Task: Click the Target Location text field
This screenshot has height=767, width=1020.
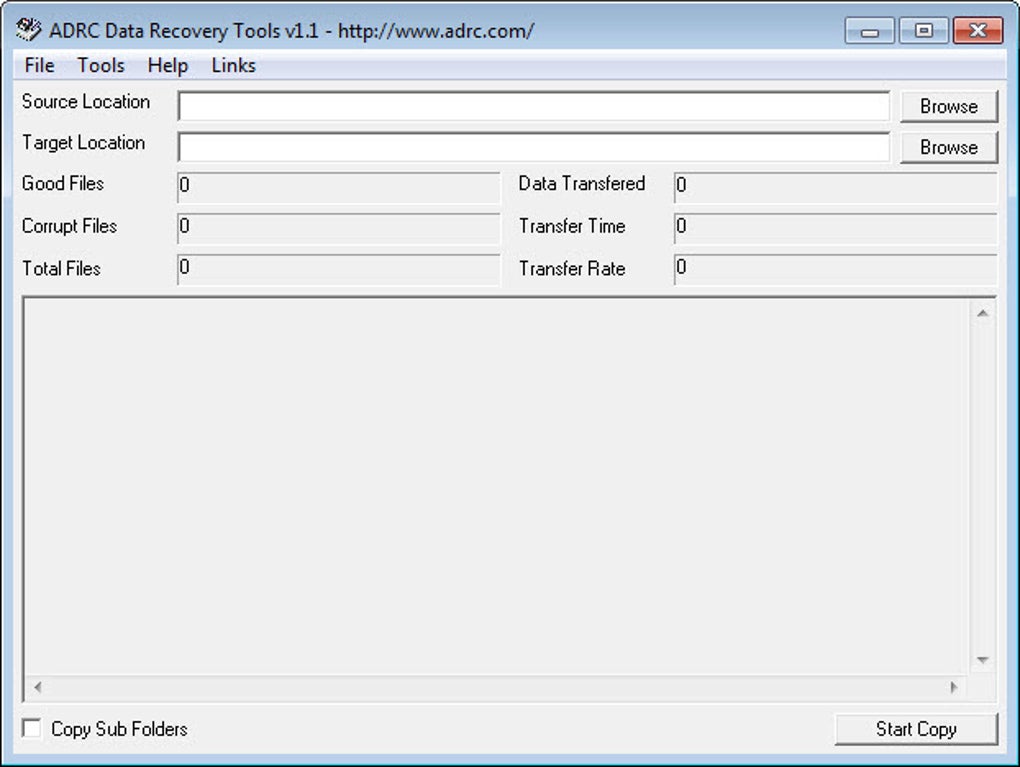Action: (533, 147)
